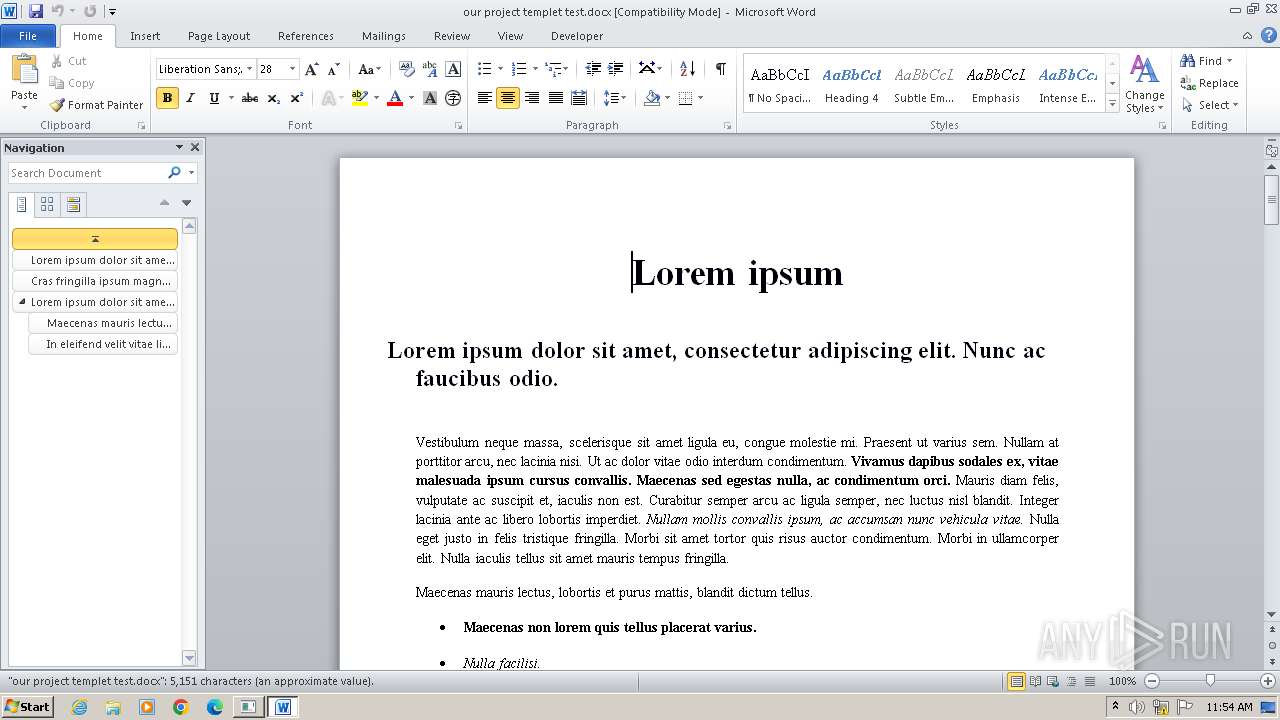Image resolution: width=1280 pixels, height=720 pixels.
Task: Click the Character Shading icon
Action: pos(430,98)
